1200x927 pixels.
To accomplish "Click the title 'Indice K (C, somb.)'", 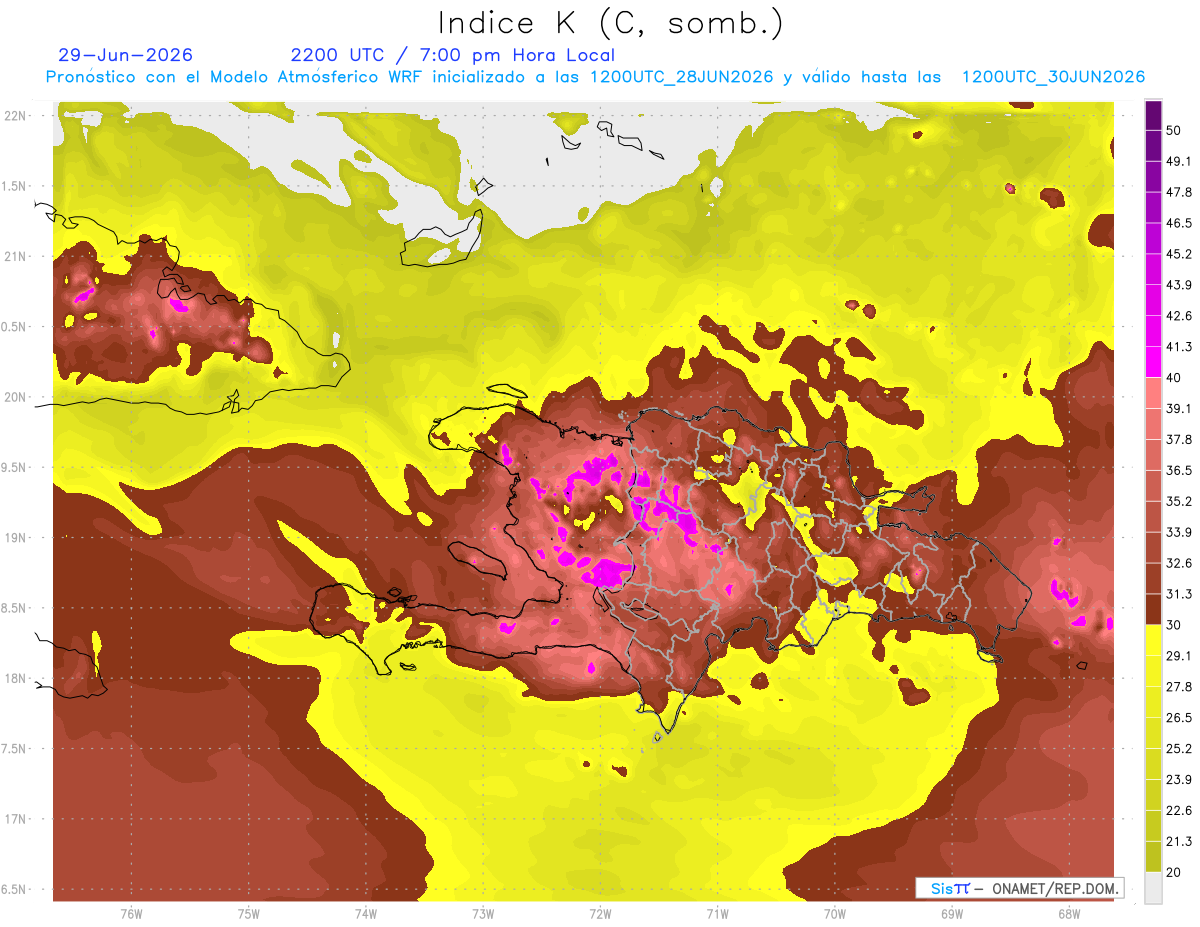I will [611, 23].
